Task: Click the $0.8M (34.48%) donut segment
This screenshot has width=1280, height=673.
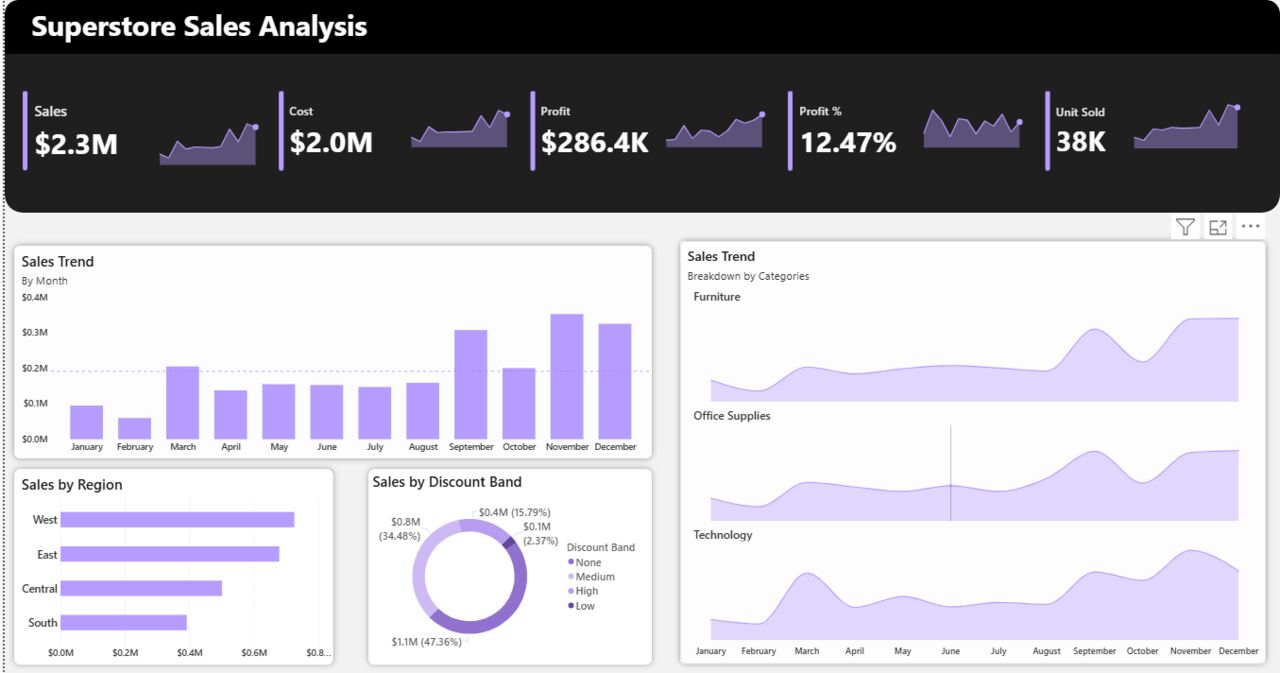Action: 420,565
